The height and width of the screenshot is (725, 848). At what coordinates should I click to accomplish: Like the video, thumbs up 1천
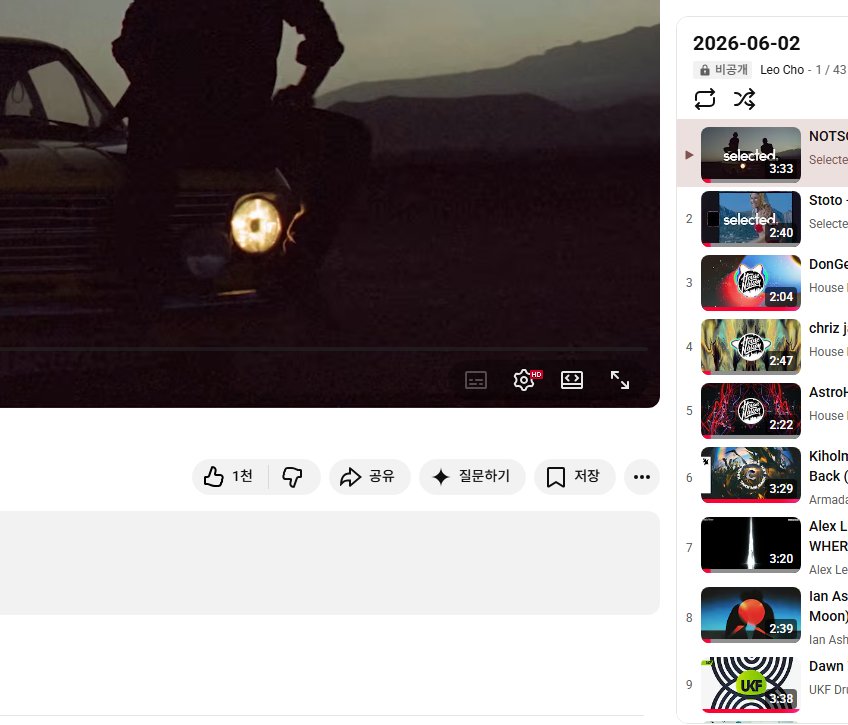pos(230,477)
